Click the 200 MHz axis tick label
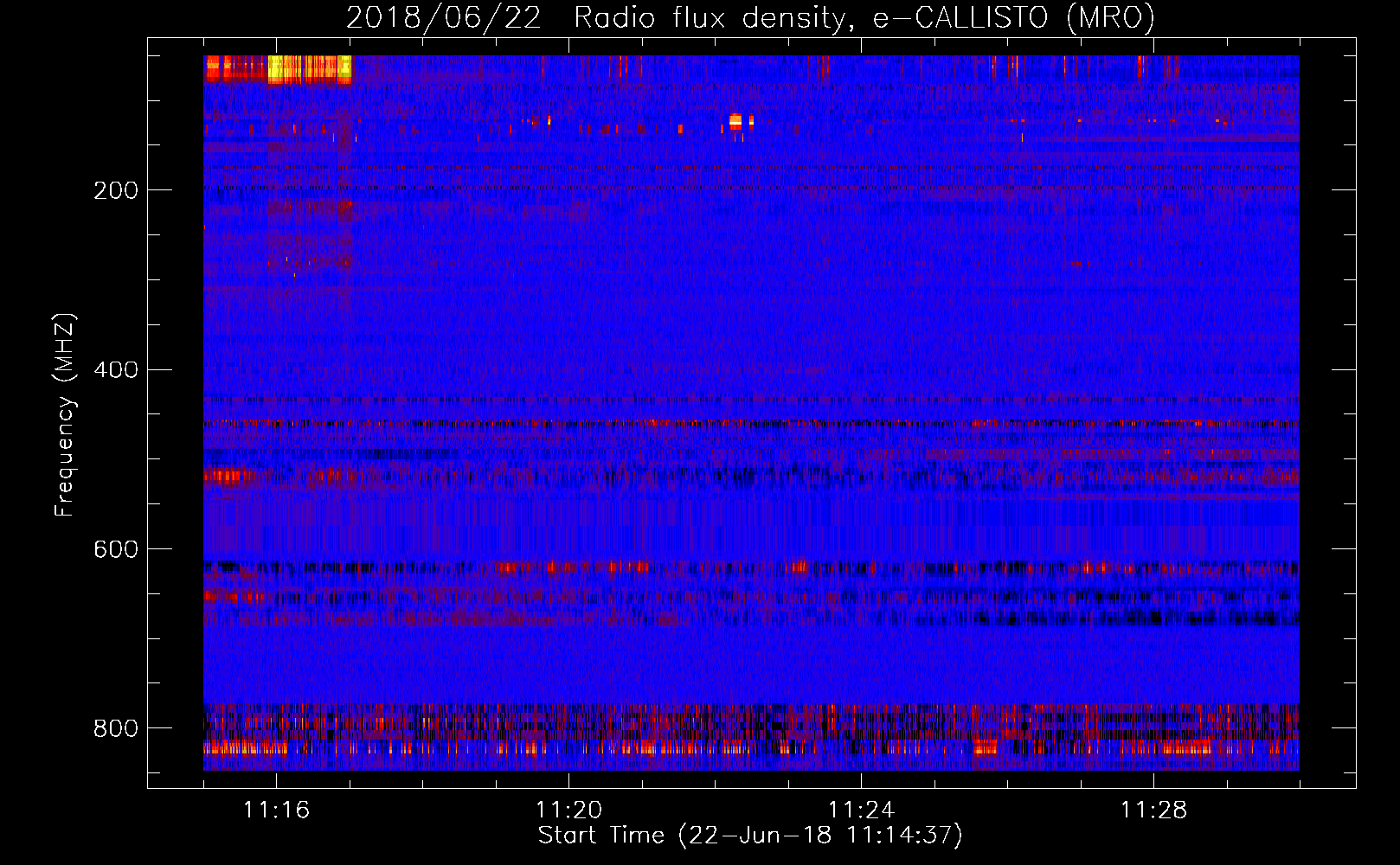1400x865 pixels. coord(116,190)
